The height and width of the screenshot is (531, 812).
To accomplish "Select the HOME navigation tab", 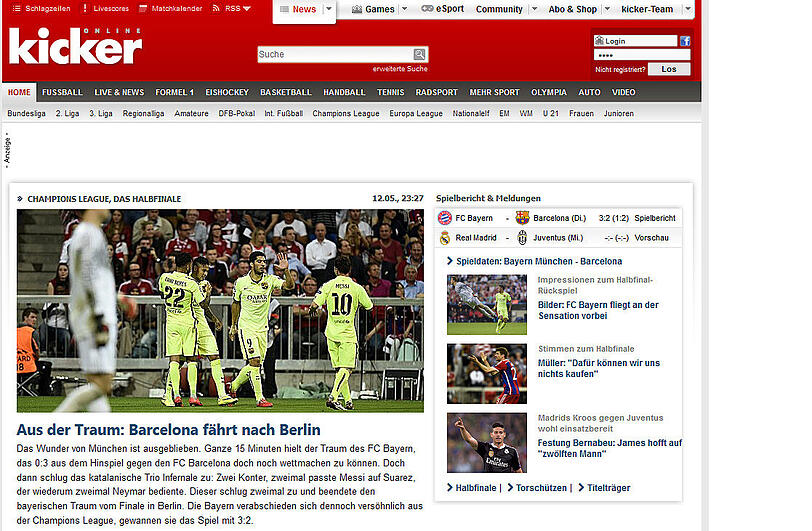I will click(x=19, y=92).
